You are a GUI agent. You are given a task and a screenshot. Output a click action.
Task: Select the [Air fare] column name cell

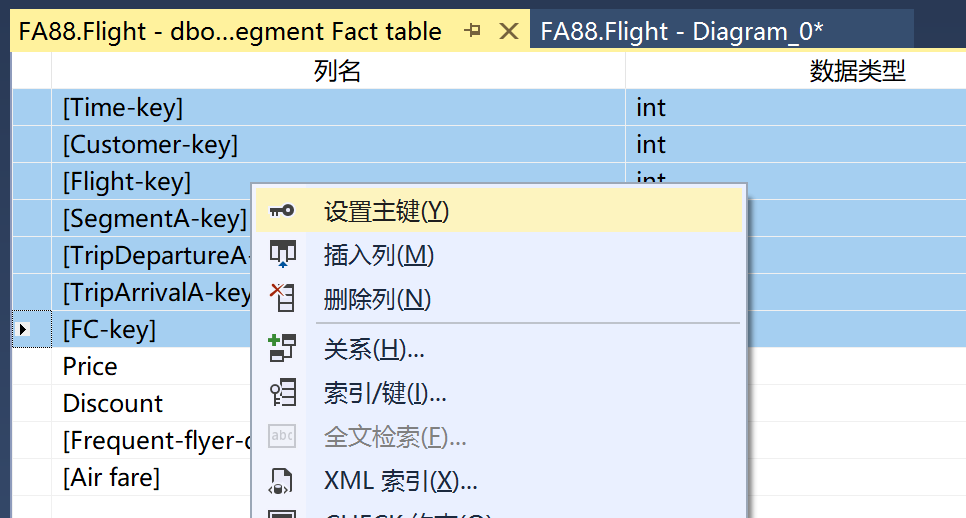tap(151, 477)
